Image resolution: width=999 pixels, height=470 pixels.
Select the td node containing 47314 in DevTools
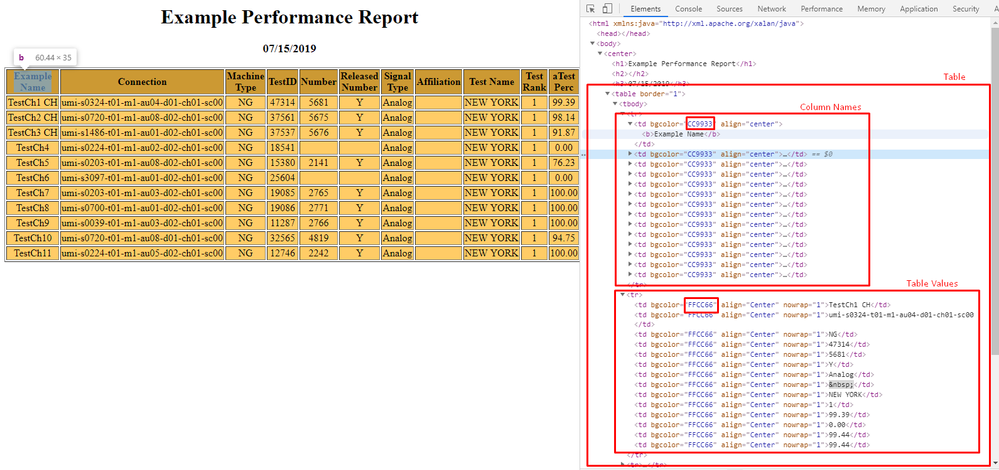(752, 345)
